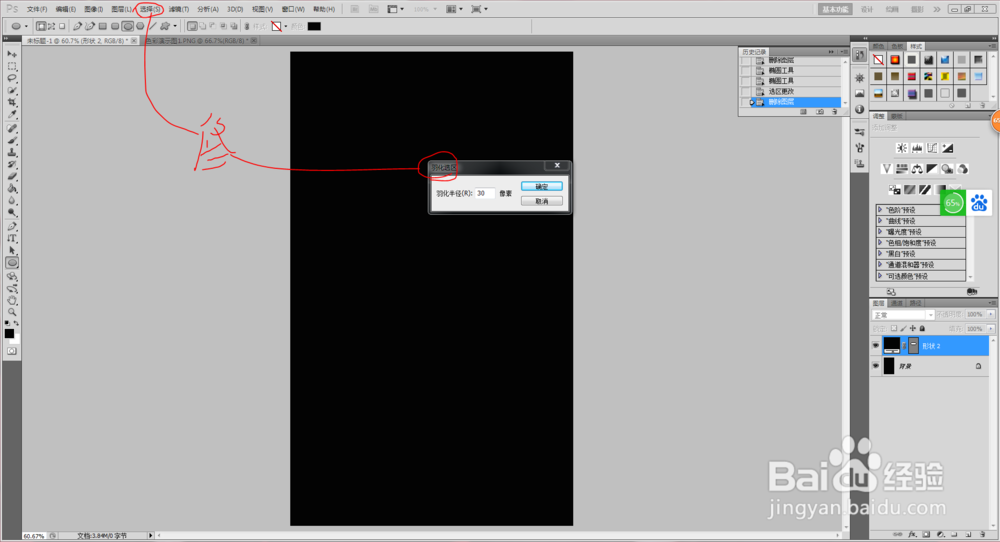1000x542 pixels.
Task: Select the History Brush tool
Action: (12, 165)
